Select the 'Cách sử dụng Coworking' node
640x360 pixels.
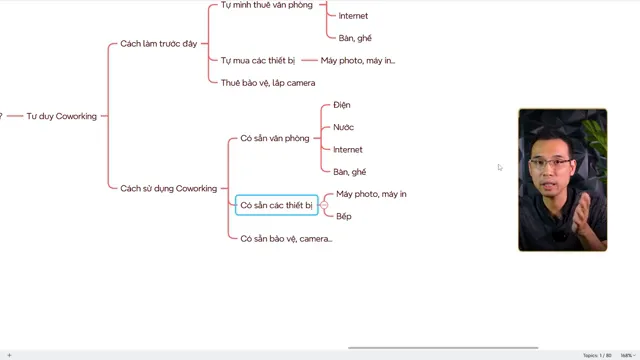coord(169,189)
